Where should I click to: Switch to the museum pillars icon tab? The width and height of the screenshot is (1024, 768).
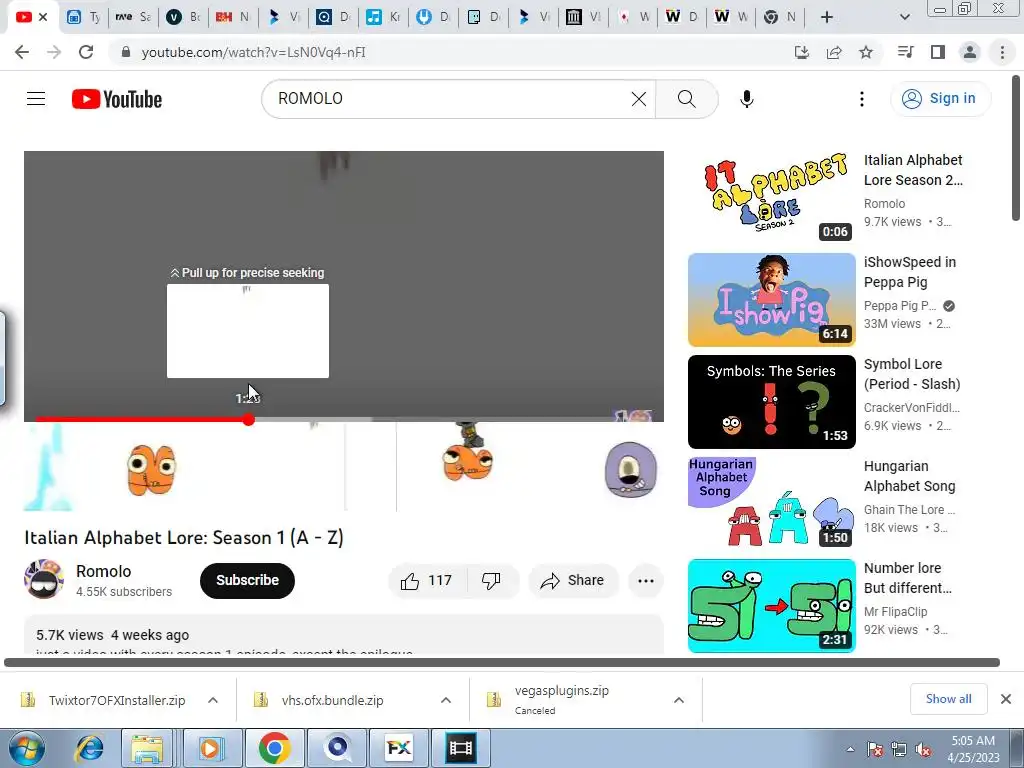click(x=583, y=17)
